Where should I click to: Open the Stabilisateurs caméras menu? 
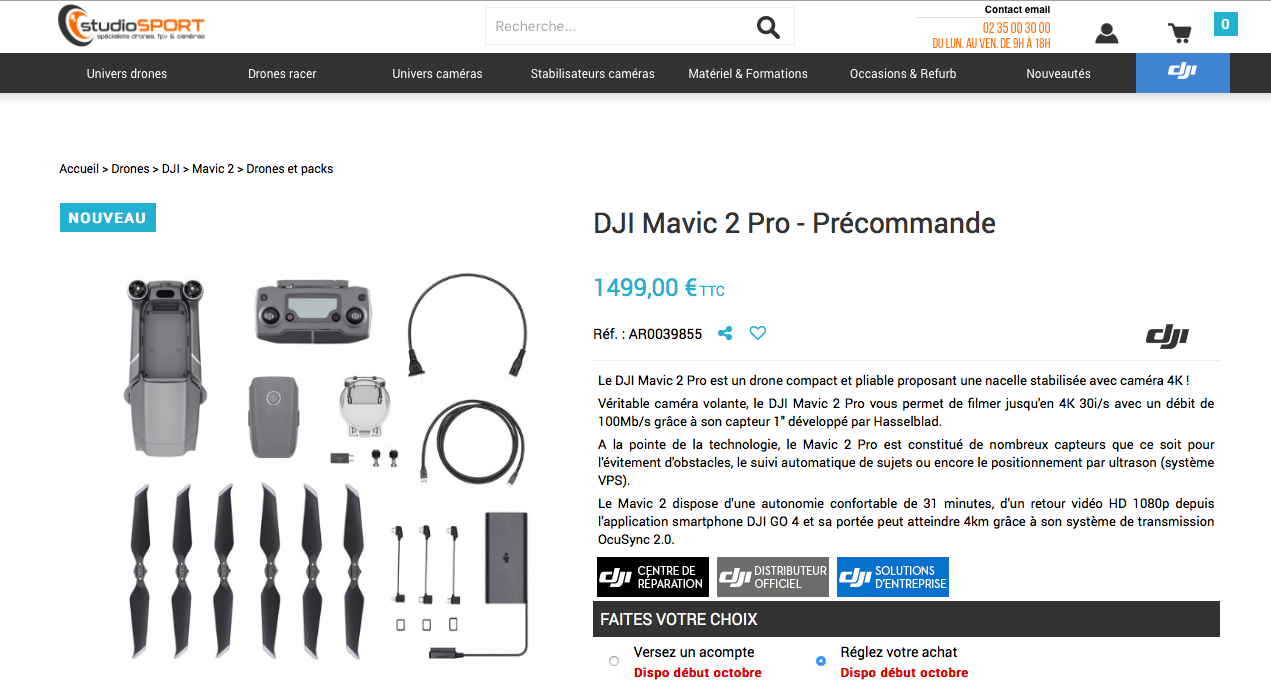click(593, 73)
